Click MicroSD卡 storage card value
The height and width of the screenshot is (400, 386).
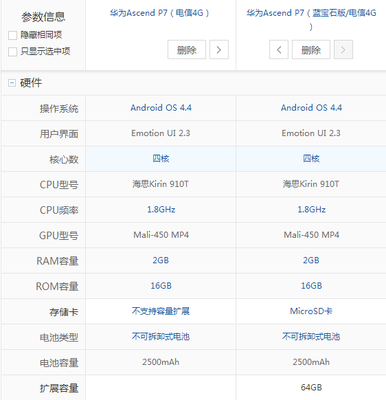click(311, 311)
